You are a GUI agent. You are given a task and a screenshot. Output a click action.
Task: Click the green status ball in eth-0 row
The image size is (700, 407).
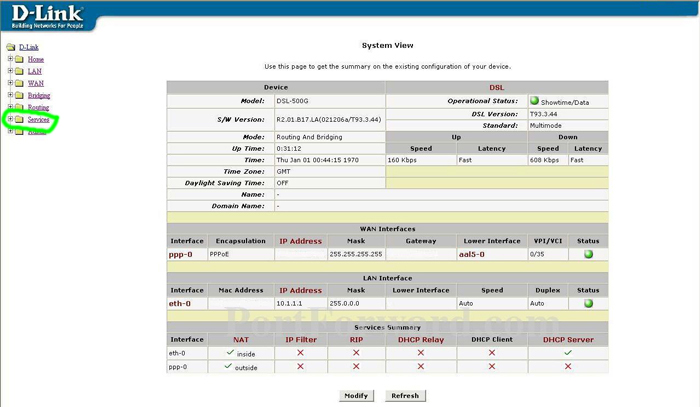coord(588,303)
